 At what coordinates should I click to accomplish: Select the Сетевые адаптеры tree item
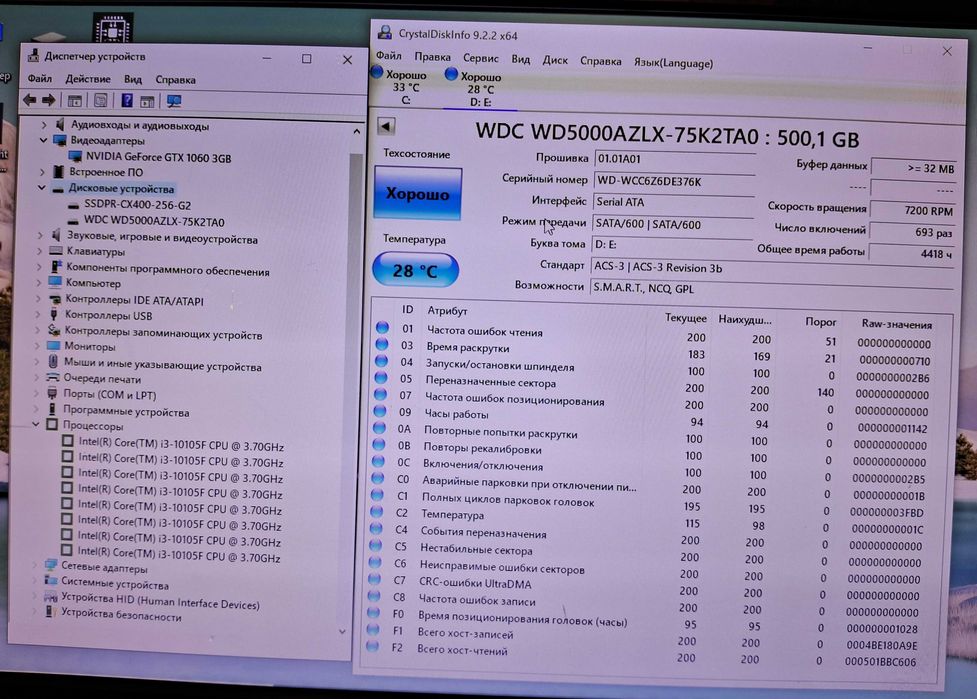[104, 568]
